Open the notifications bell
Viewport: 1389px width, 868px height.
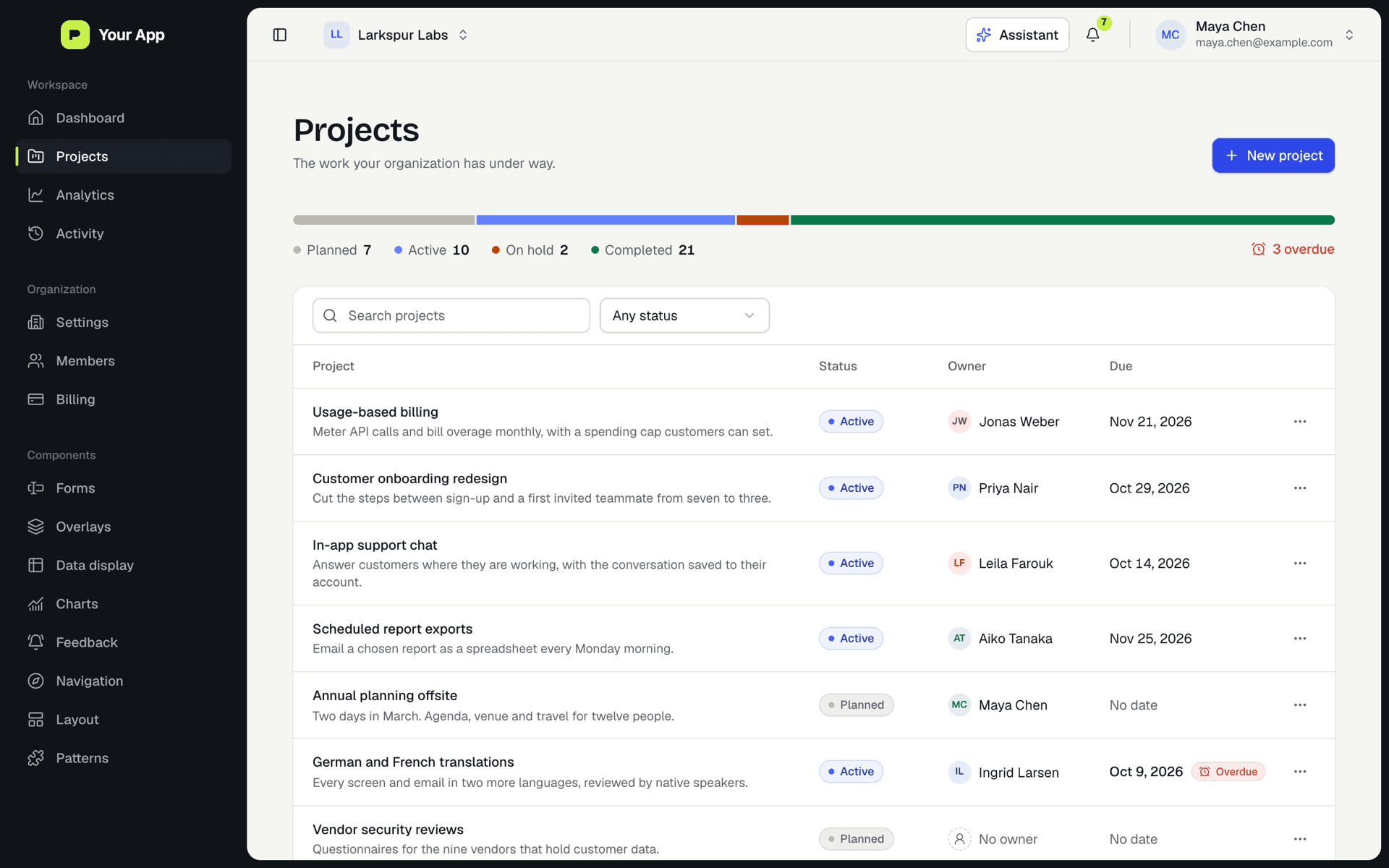1092,35
